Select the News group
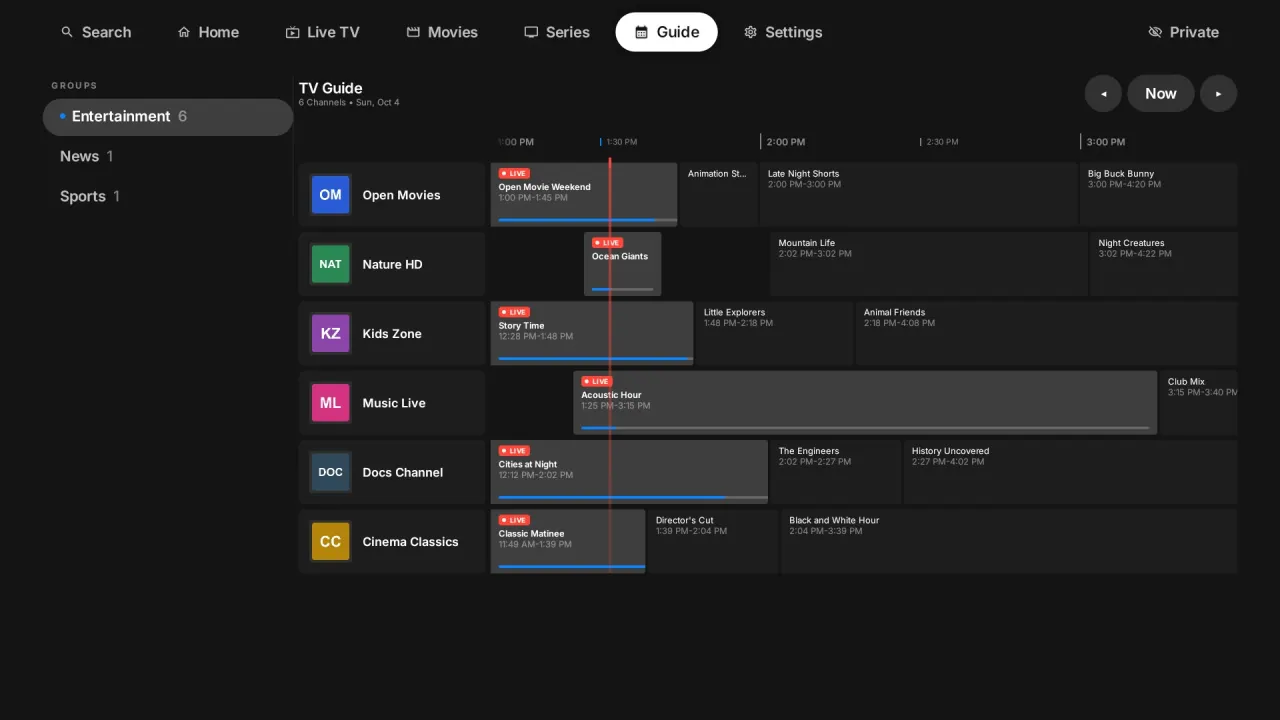The image size is (1280, 720). point(168,156)
